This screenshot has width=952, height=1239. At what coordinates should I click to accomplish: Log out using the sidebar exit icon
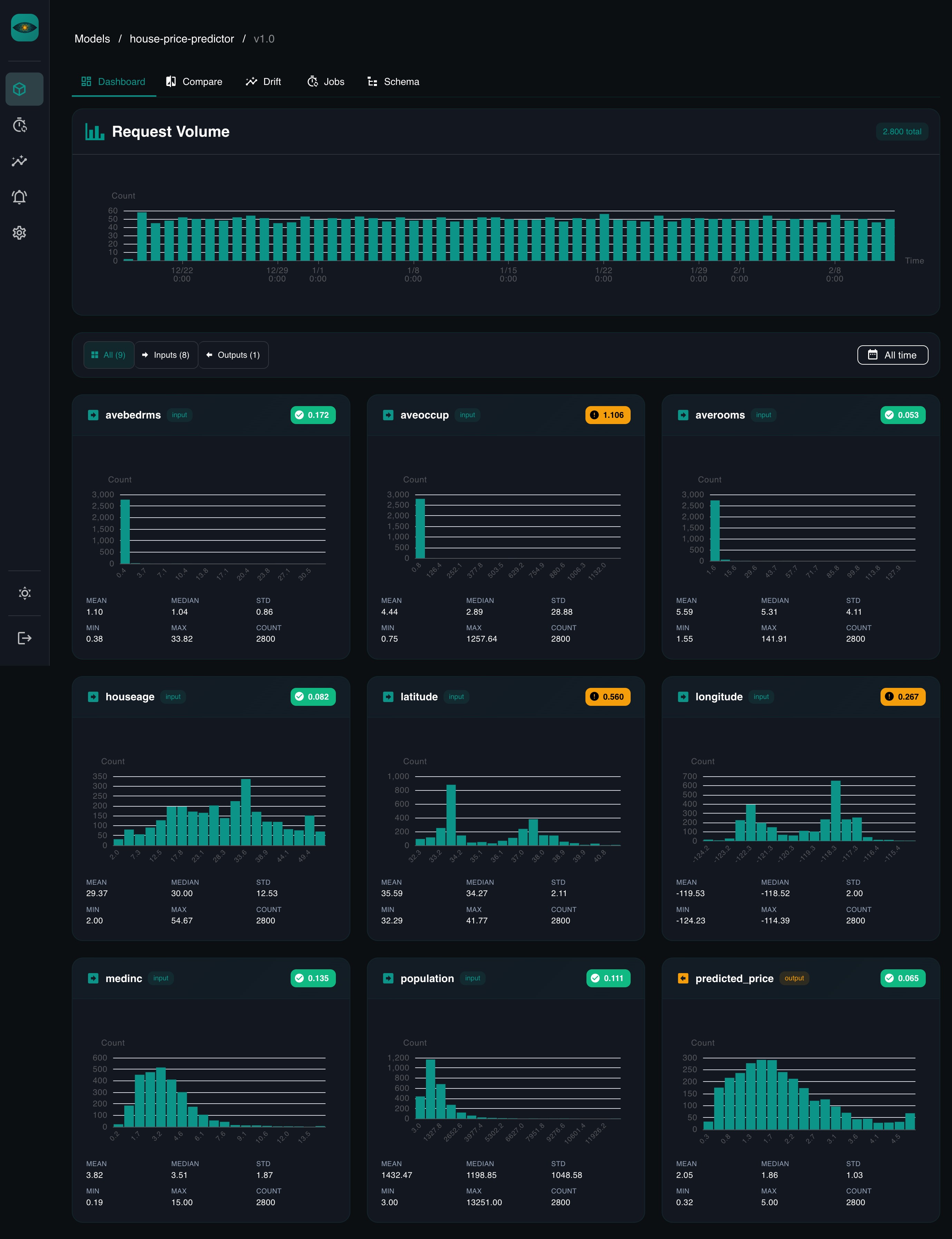pyautogui.click(x=25, y=638)
